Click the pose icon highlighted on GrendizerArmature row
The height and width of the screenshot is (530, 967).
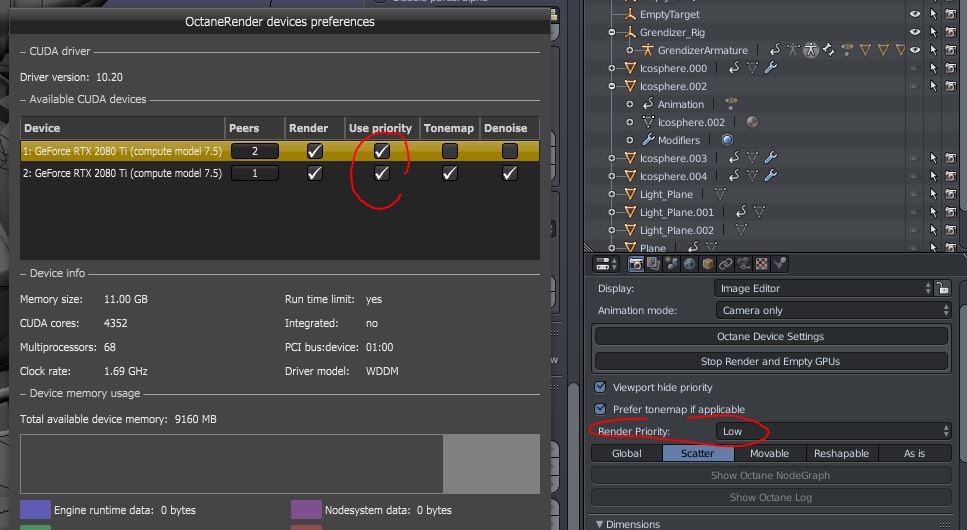click(811, 50)
